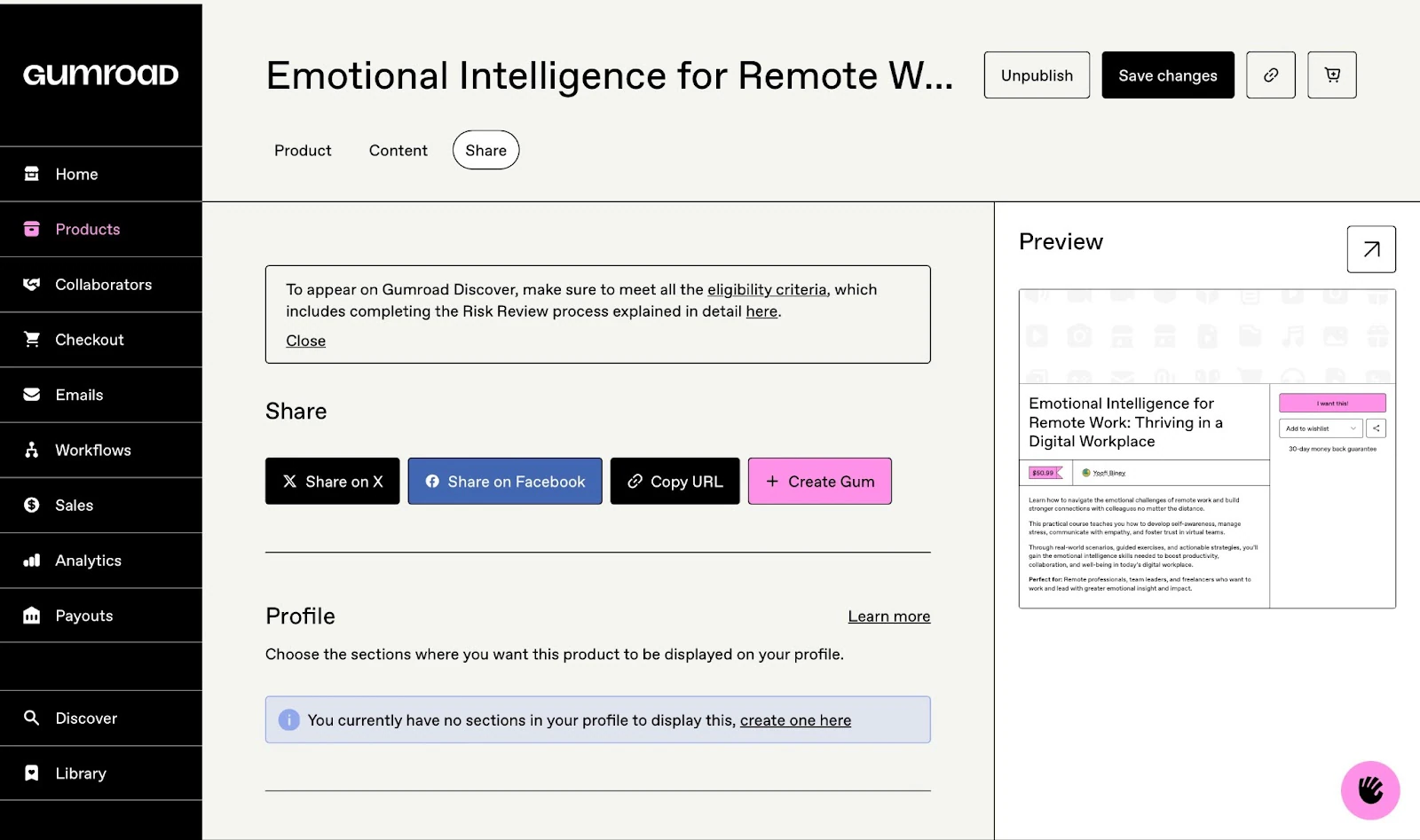1420x840 pixels.
Task: Click the share icon in preview
Action: point(1377,428)
